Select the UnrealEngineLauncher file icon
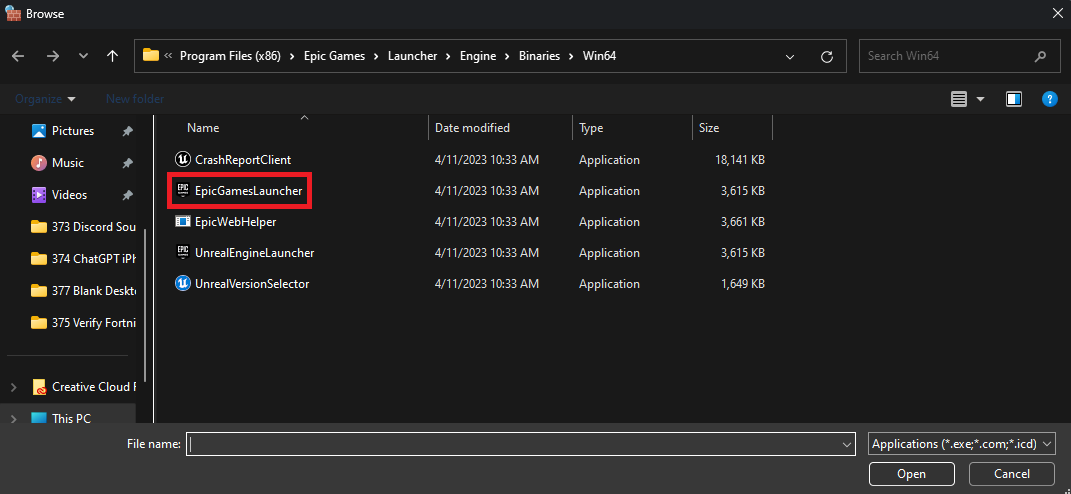1071x494 pixels. coord(183,253)
